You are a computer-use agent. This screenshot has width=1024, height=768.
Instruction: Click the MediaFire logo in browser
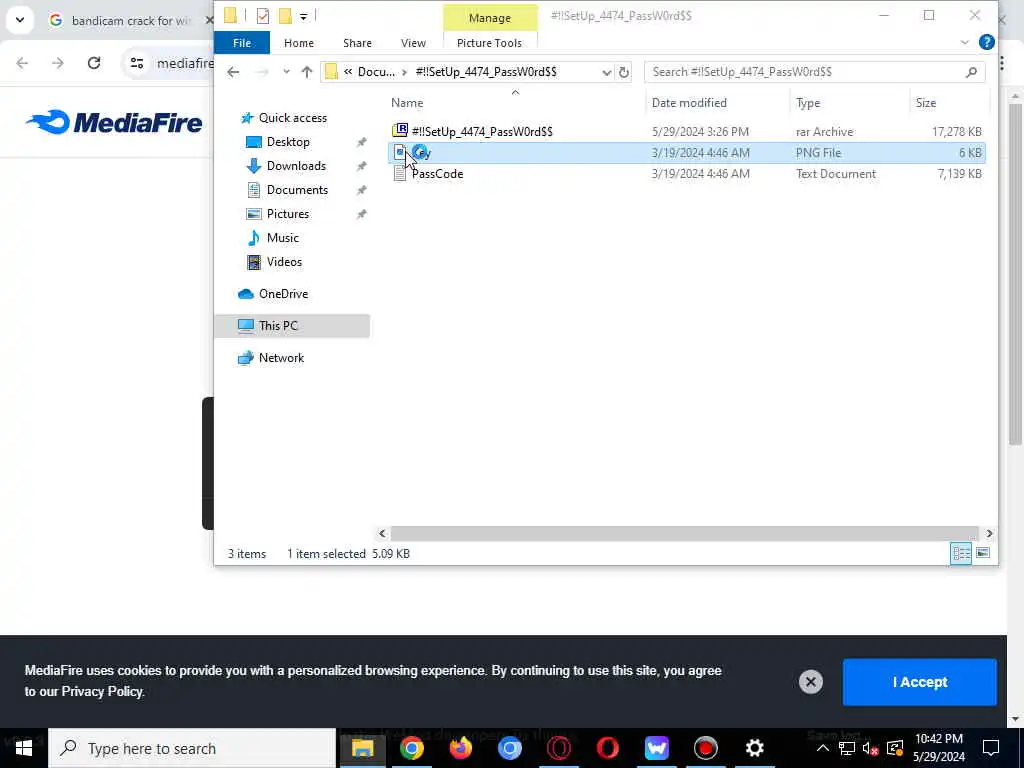(x=114, y=122)
